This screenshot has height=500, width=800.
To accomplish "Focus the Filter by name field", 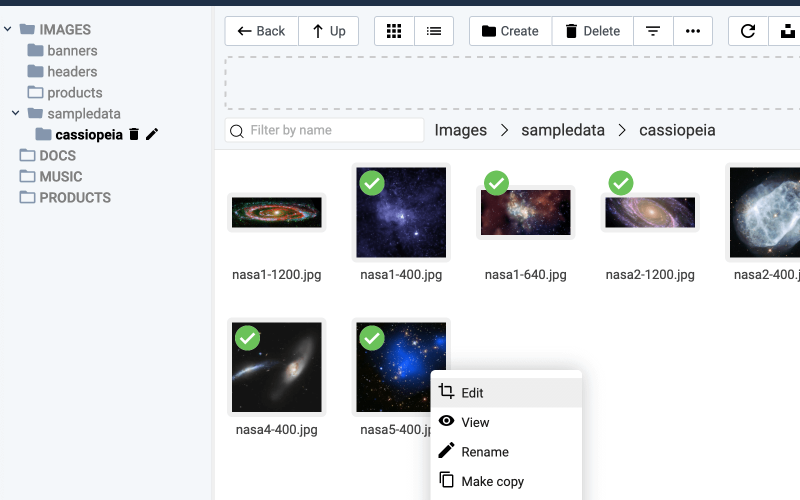I will pos(324,130).
